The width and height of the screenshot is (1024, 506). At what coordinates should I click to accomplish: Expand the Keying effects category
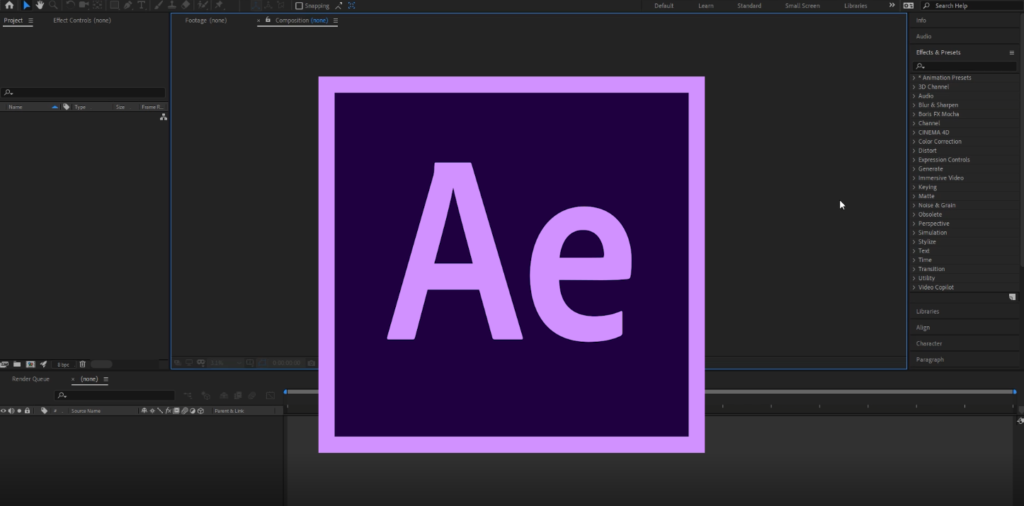pyautogui.click(x=914, y=187)
